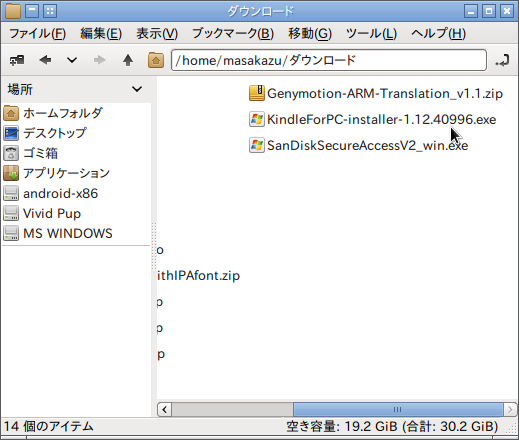
Task: Close the ダウンロード window
Action: coord(507,11)
